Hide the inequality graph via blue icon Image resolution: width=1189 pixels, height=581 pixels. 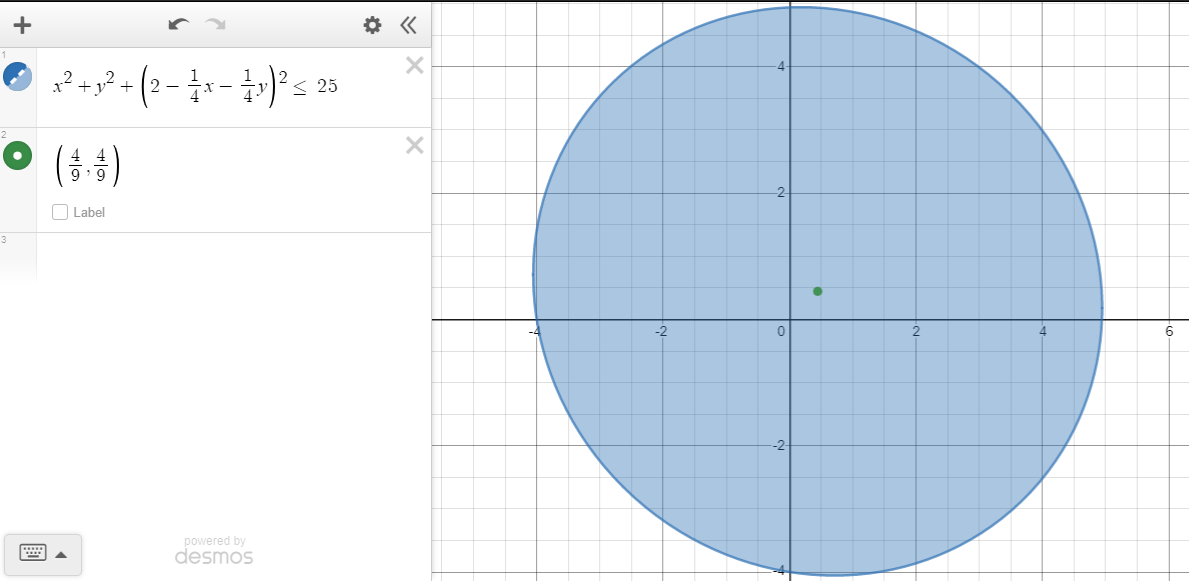pyautogui.click(x=18, y=76)
